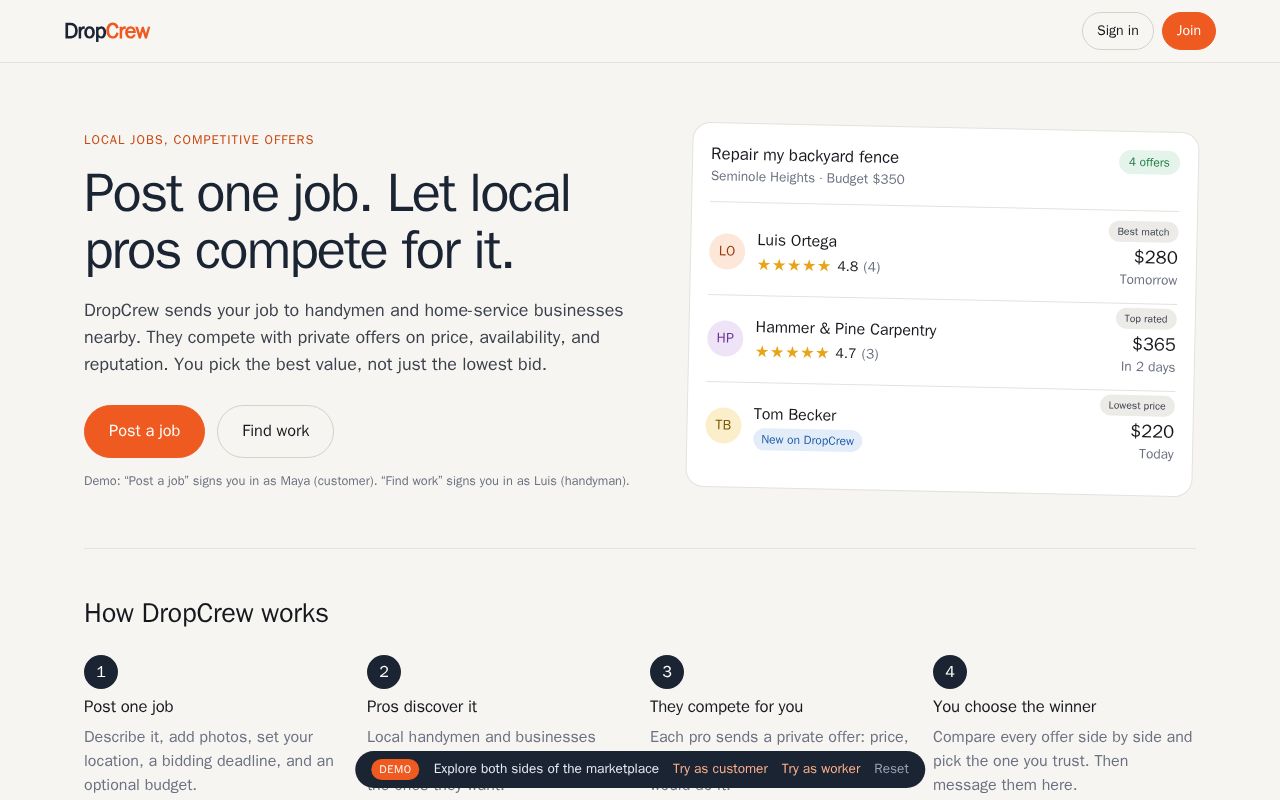Screen dimensions: 1280x800
Task: Click the Best match tag
Action: (x=1143, y=231)
